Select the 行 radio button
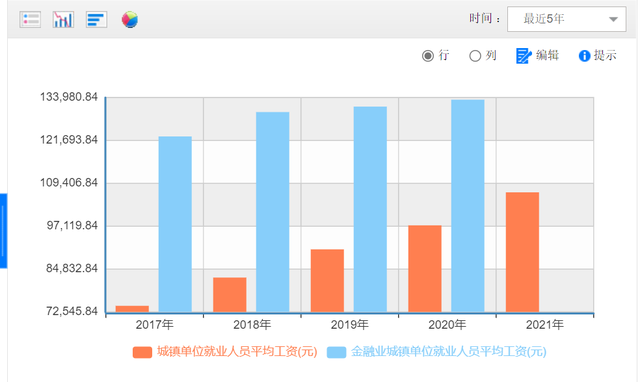The image size is (640, 382). point(428,56)
